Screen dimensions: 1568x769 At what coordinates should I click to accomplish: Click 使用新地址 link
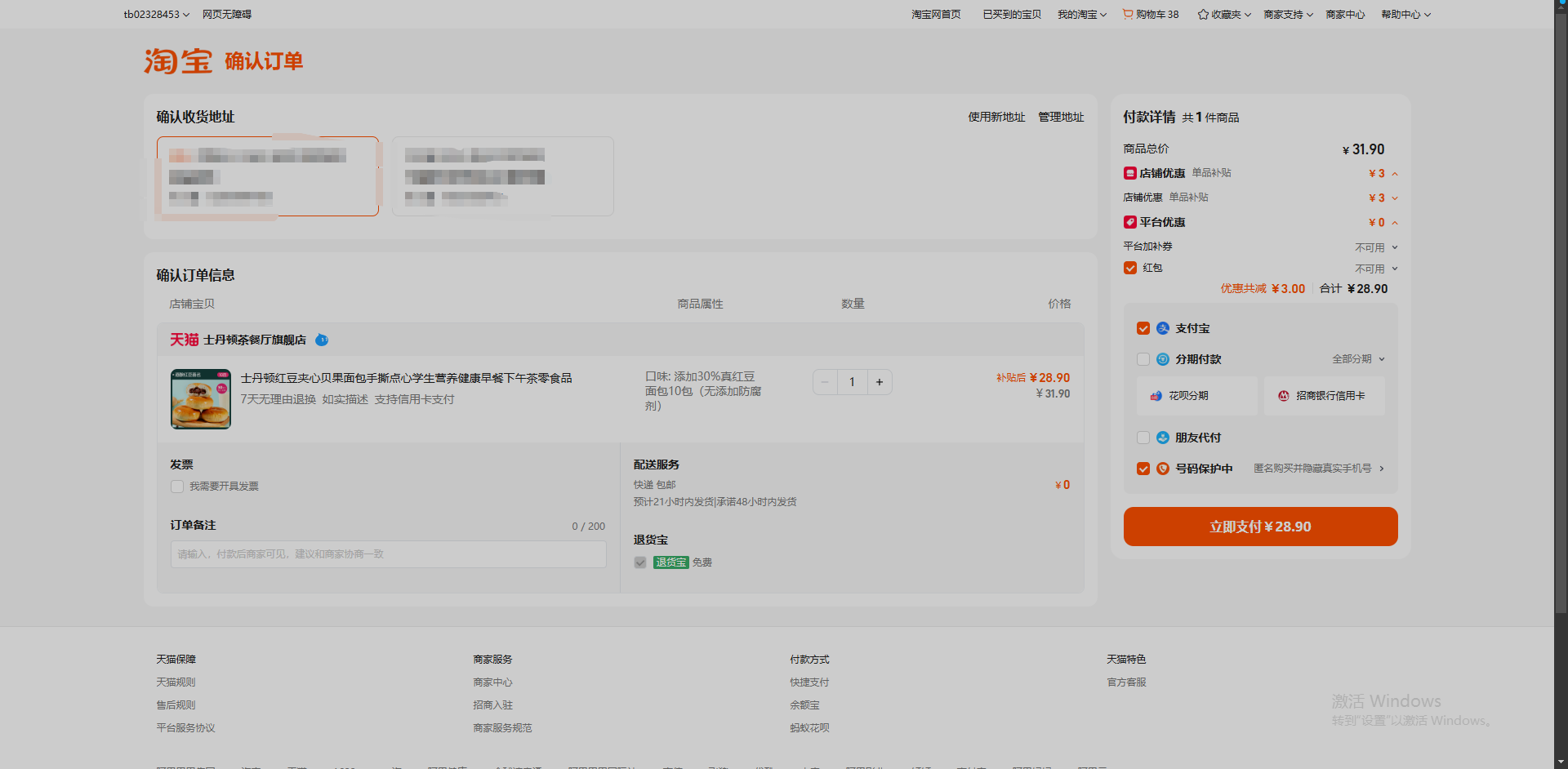(996, 117)
